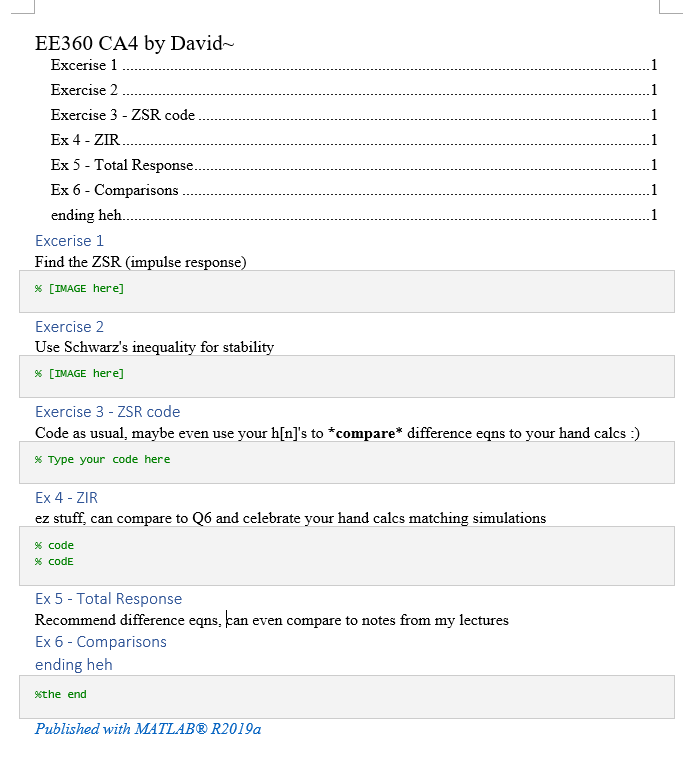Click the '%the end' code block
Image resolution: width=691 pixels, height=762 pixels.
61,695
